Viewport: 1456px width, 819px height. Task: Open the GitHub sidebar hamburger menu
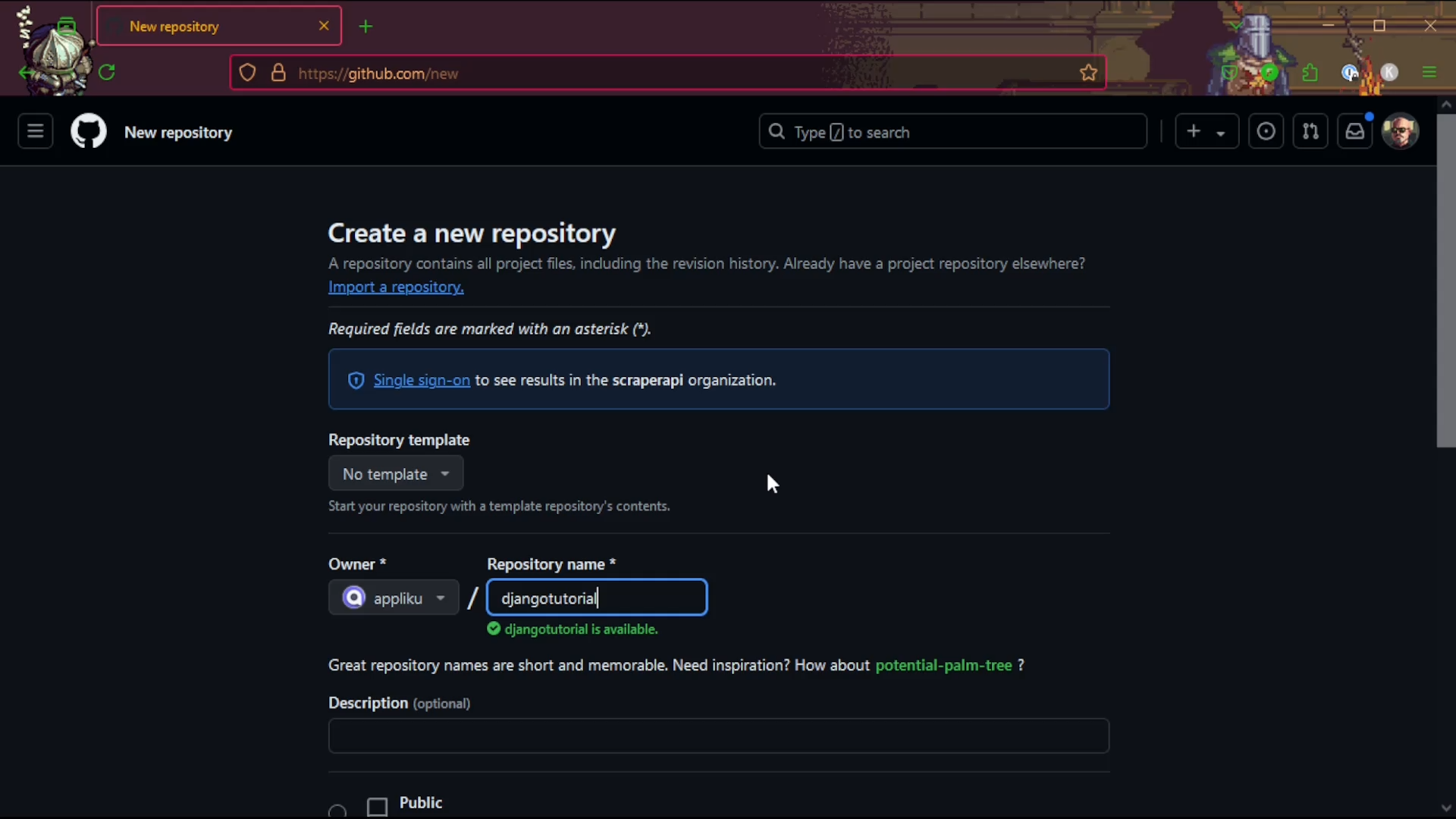(x=35, y=130)
